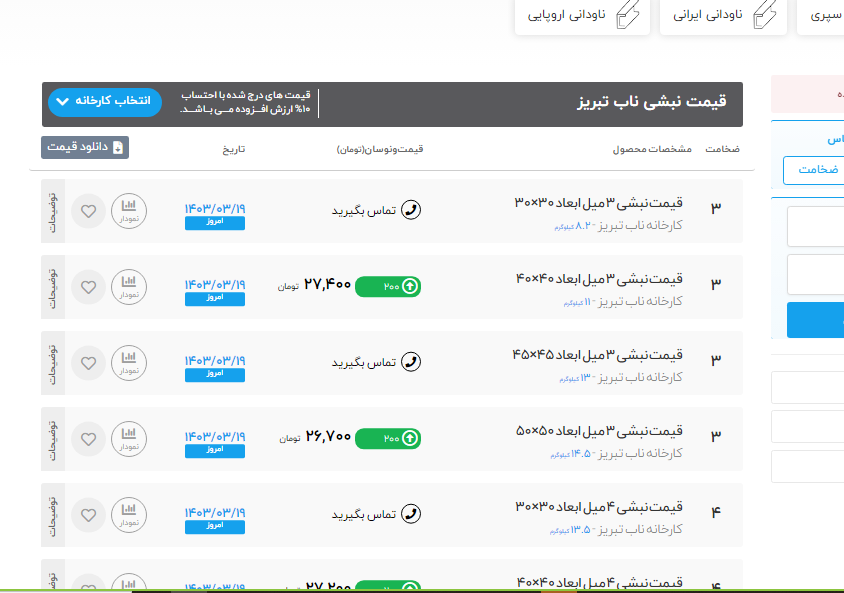View chart for 3mm 50×50 angle row
This screenshot has width=844, height=593.
pos(128,439)
